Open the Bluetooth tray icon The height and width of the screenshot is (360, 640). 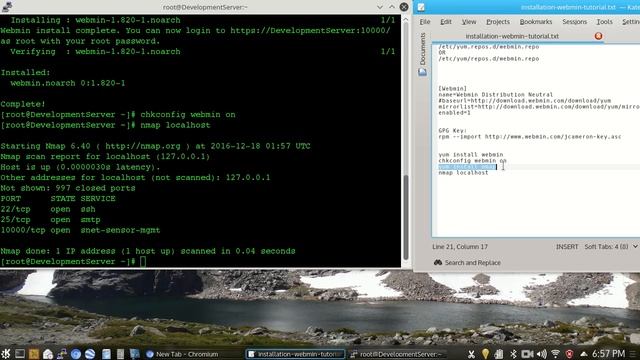tap(513, 354)
